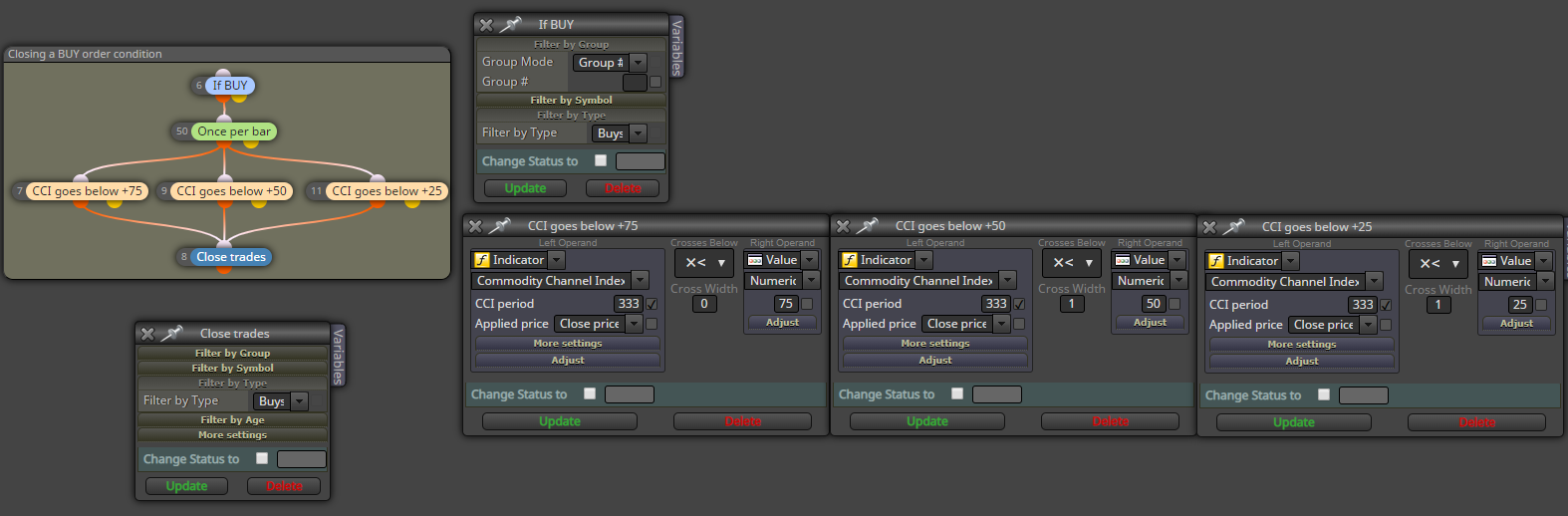Open the status color swatch in the +75 panel

[x=630, y=394]
